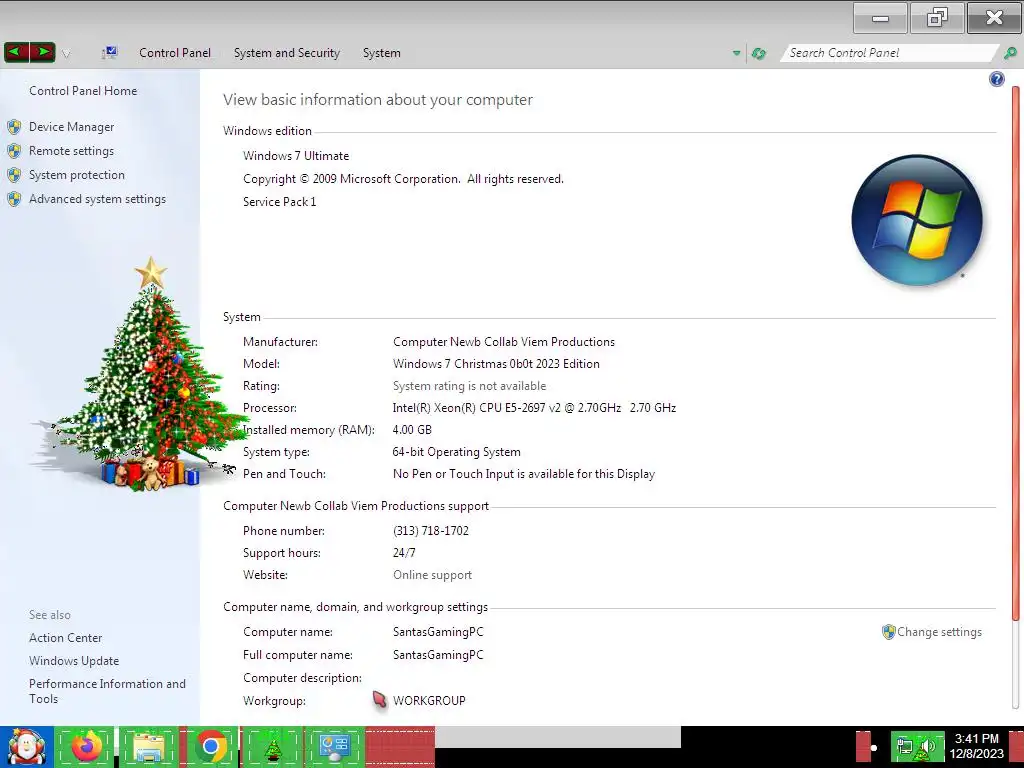1024x768 pixels.
Task: Open Help with the blue question icon
Action: coord(997,79)
